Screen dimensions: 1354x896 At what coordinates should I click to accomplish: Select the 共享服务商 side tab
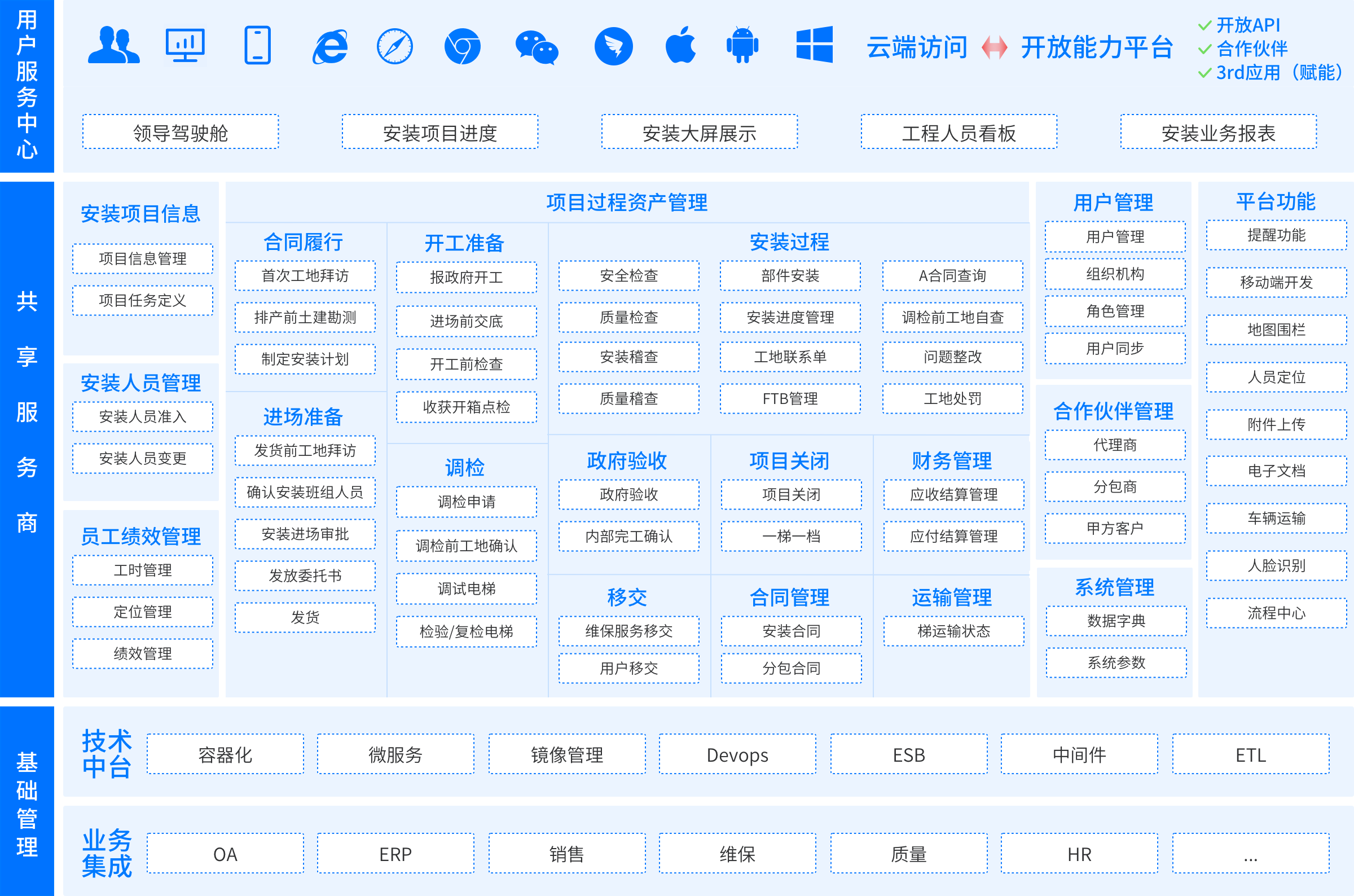27,440
